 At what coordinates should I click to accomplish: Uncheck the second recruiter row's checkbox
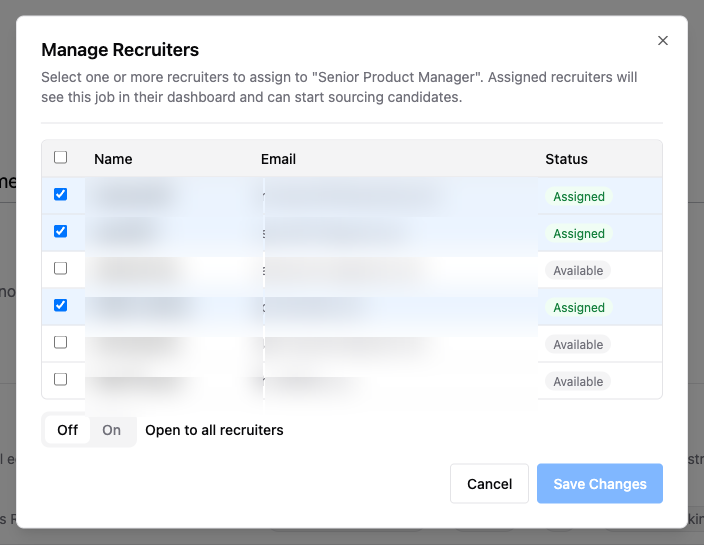60,231
